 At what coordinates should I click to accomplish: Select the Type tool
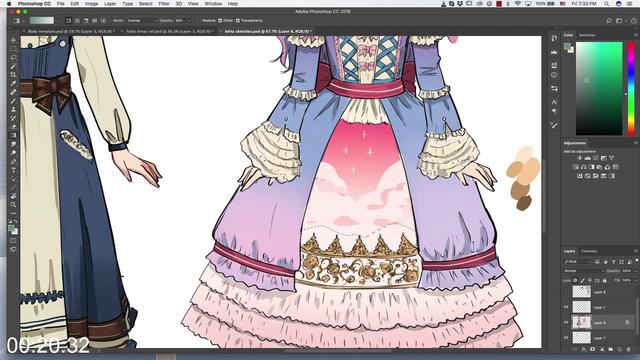[13, 170]
